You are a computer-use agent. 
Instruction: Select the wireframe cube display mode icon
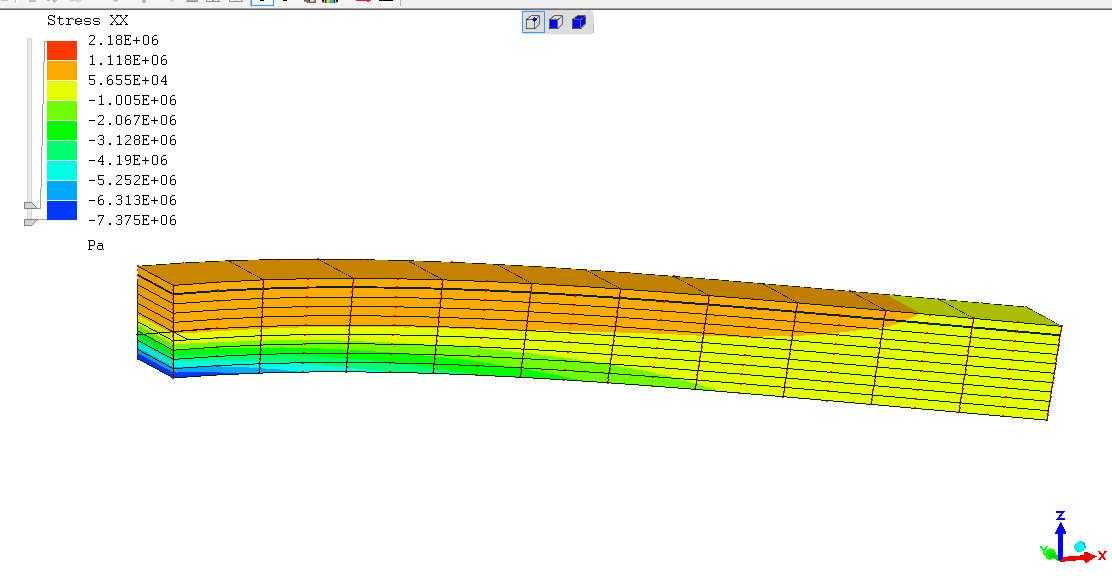pos(533,23)
